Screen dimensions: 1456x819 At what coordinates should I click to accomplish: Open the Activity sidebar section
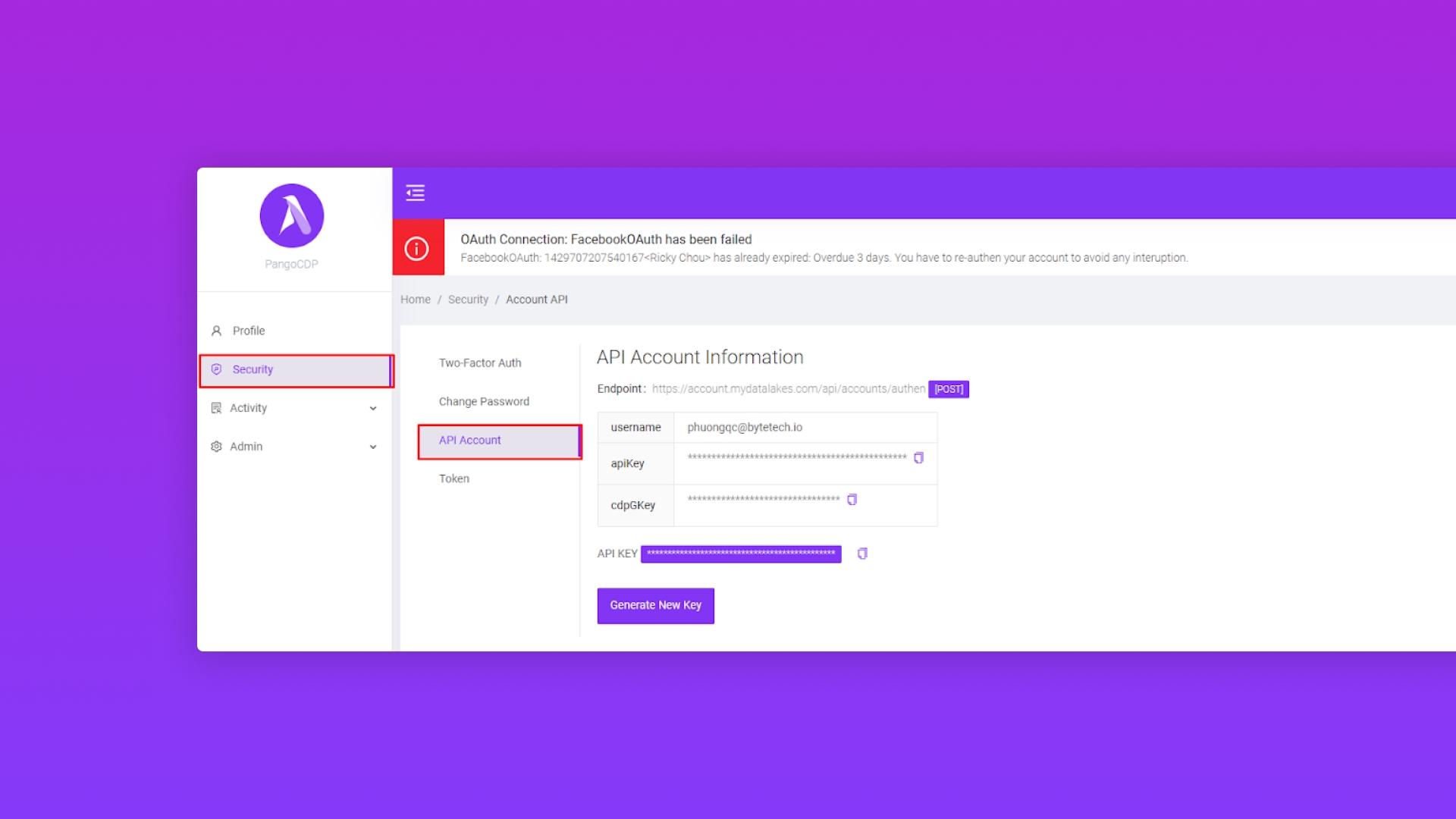[248, 408]
